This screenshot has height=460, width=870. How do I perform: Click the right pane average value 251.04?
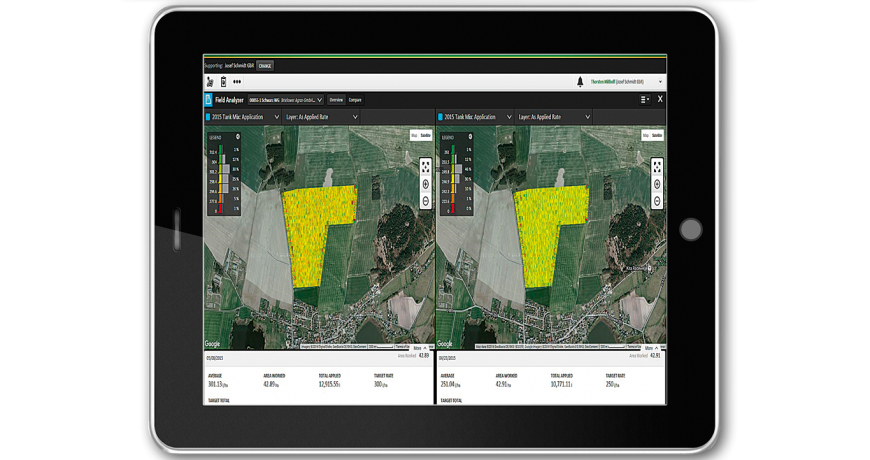(450, 385)
